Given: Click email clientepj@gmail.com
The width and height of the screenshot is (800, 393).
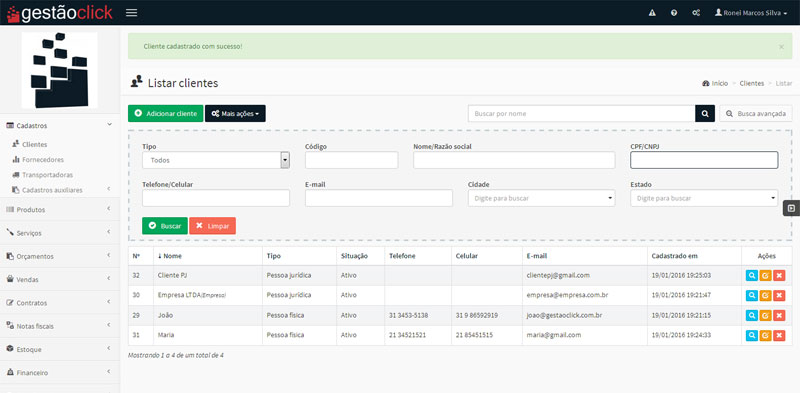Looking at the screenshot, I should (x=558, y=275).
